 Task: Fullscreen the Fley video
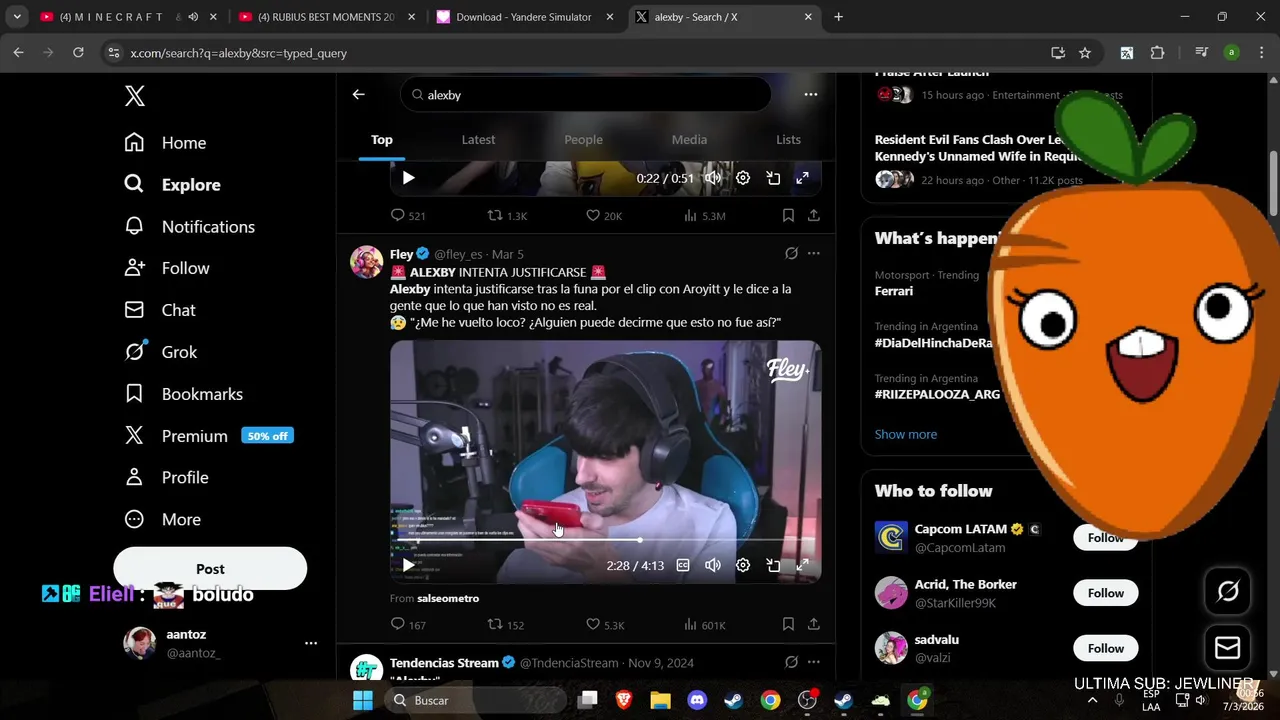pos(802,565)
